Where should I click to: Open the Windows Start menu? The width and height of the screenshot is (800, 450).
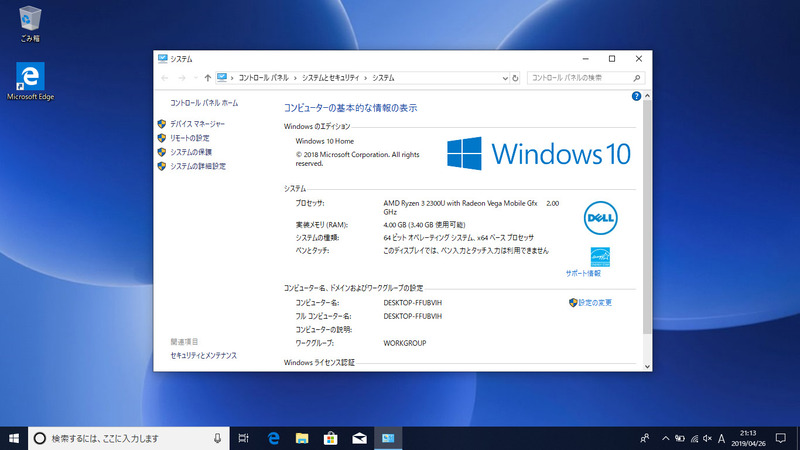pyautogui.click(x=14, y=438)
